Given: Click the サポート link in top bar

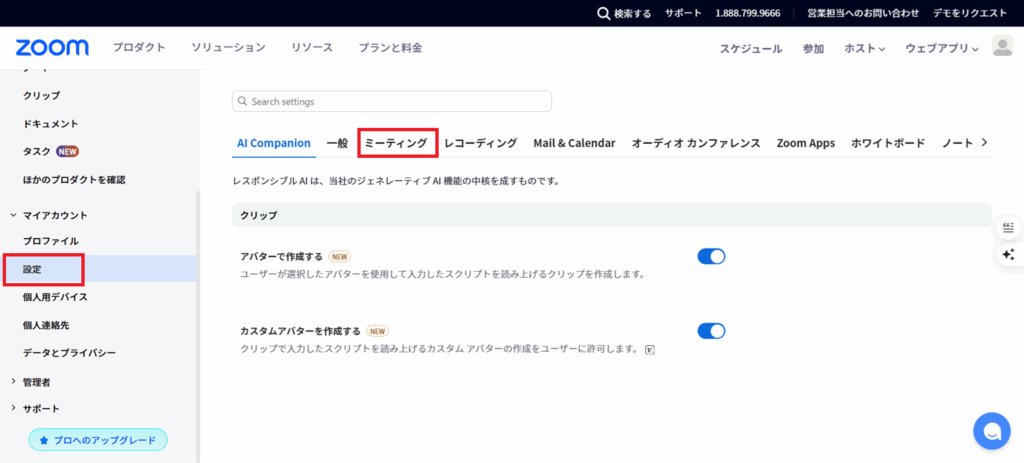Looking at the screenshot, I should (x=683, y=13).
